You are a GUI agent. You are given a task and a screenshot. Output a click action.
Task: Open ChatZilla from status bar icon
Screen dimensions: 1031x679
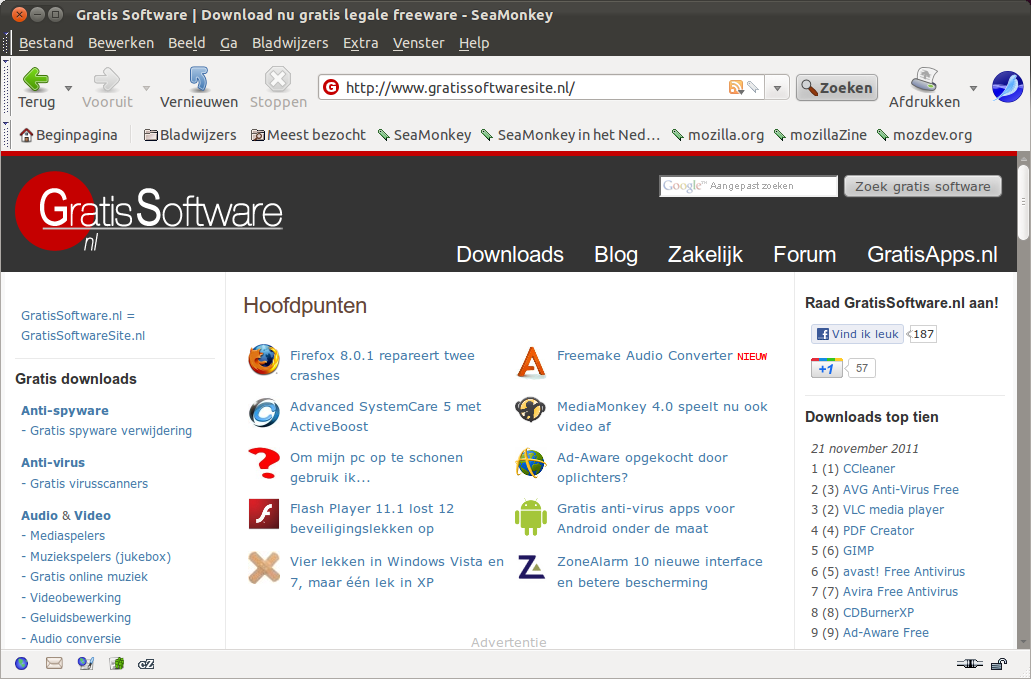[x=147, y=663]
